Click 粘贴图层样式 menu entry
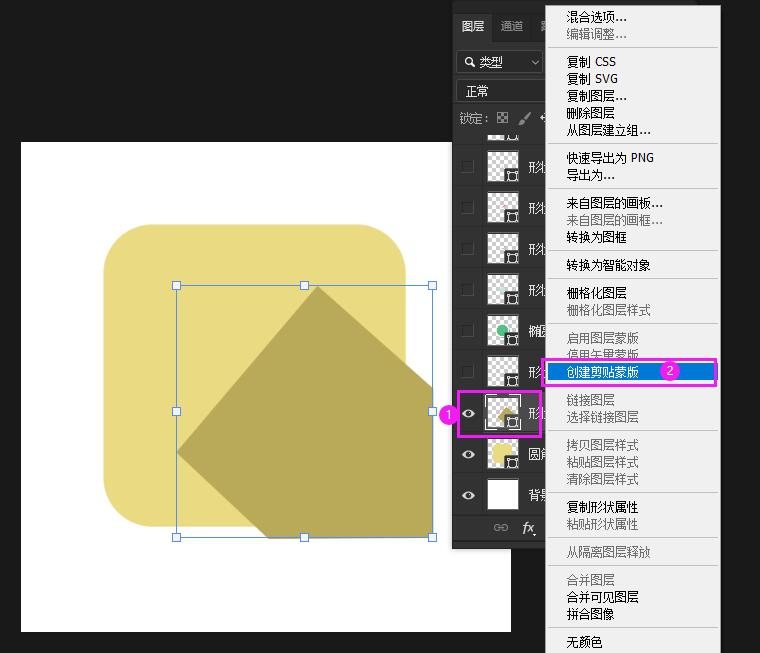Image resolution: width=760 pixels, height=653 pixels. tap(602, 462)
